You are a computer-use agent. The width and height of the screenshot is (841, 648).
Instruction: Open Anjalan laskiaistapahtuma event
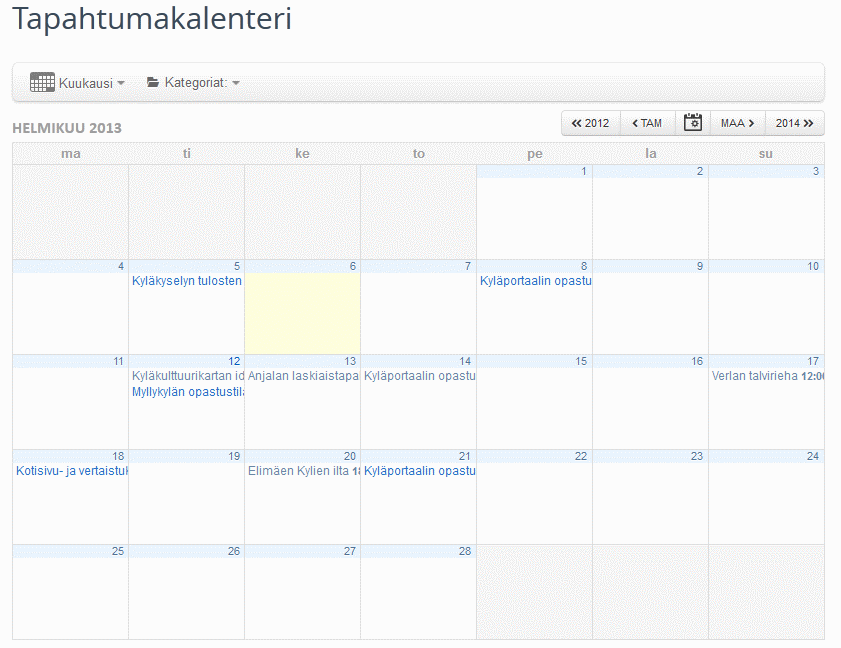point(303,376)
